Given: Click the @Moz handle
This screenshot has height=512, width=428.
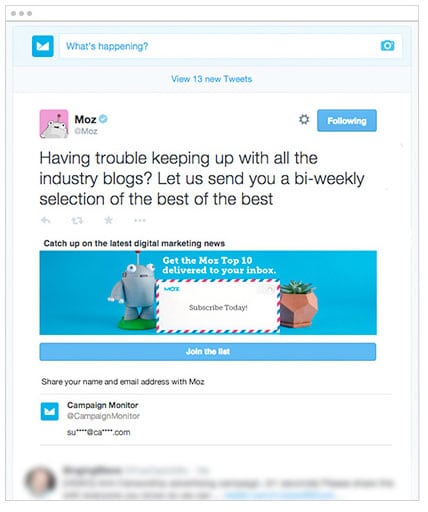Looking at the screenshot, I should click(86, 131).
